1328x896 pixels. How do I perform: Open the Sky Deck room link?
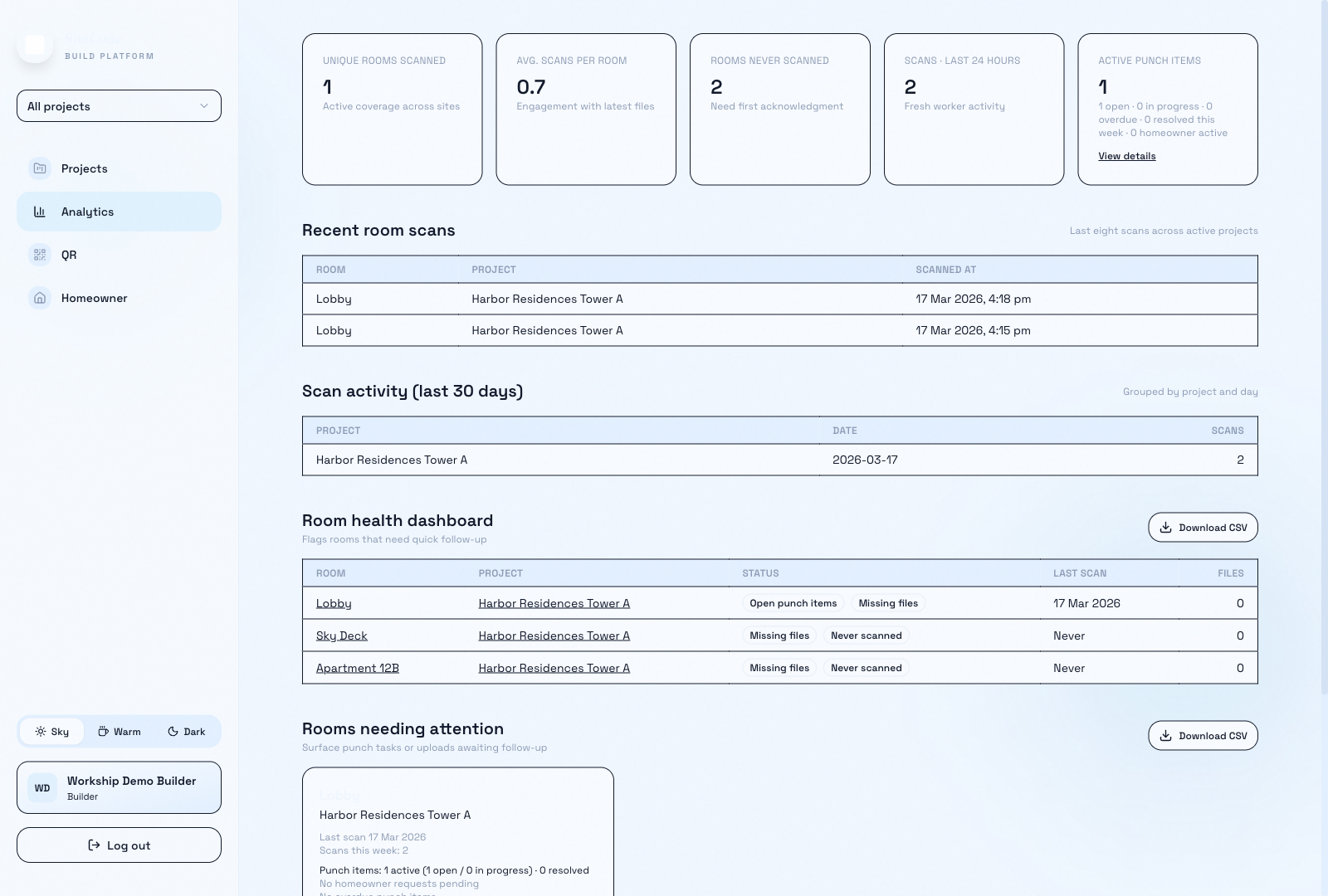(x=342, y=635)
